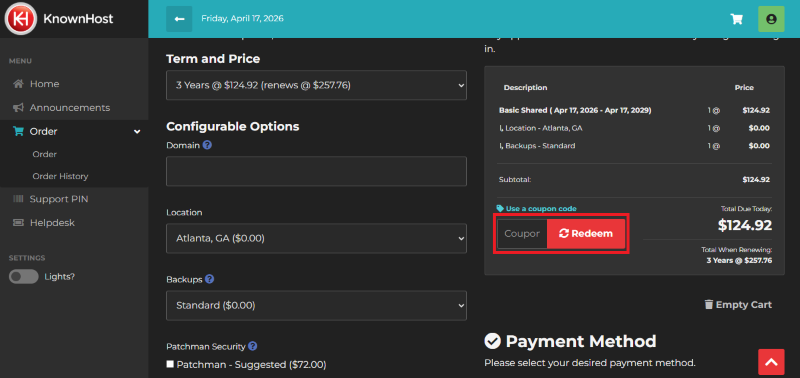Open Order History in the sidebar
800x378 pixels.
tap(60, 176)
